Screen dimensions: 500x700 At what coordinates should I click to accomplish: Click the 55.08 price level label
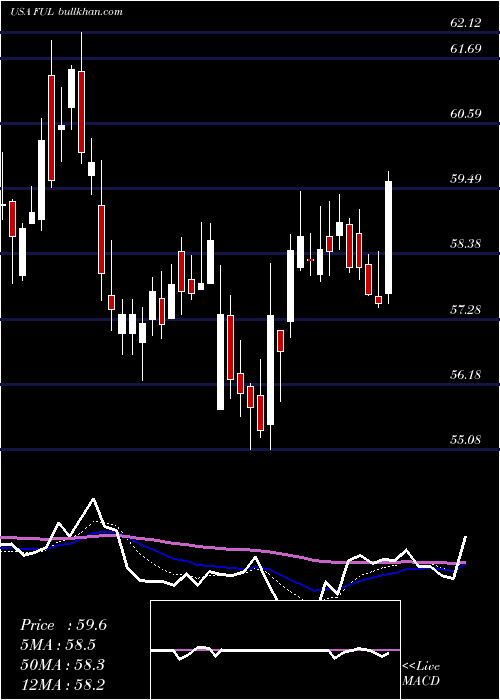466,439
